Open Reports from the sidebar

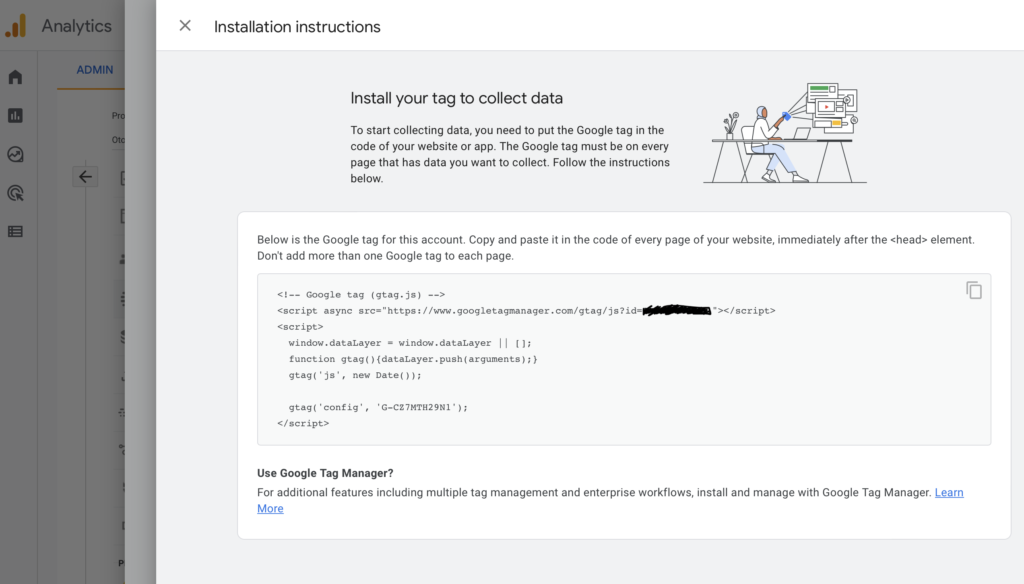[15, 116]
